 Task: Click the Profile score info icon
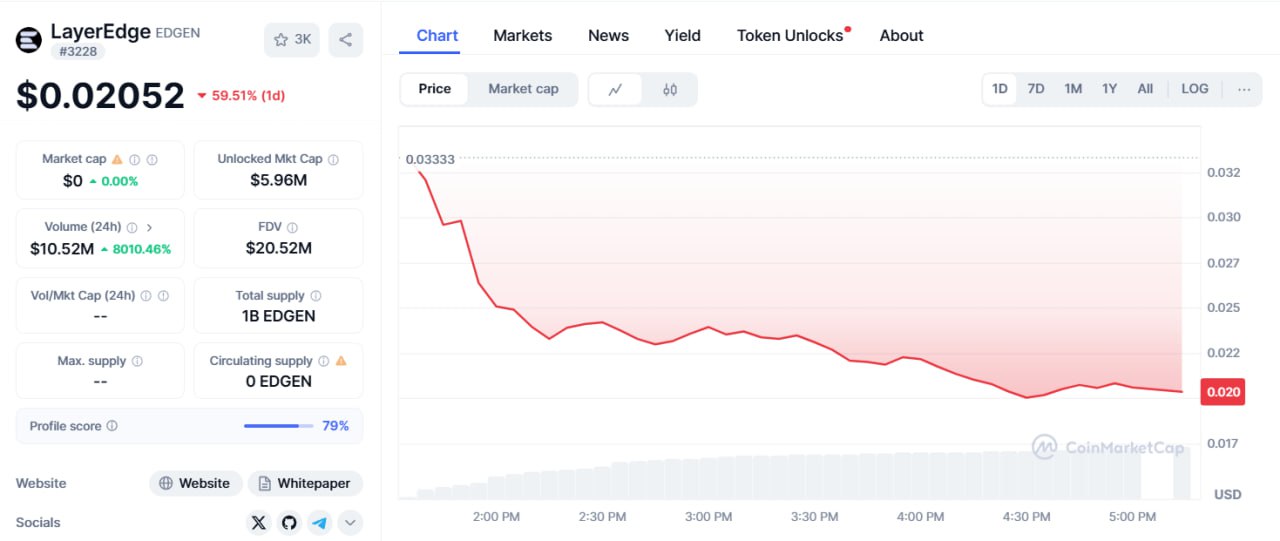112,426
